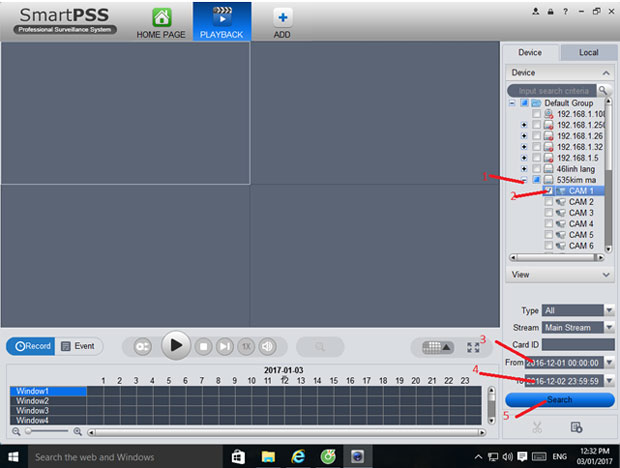This screenshot has height=468, width=620.
Task: Check the CAM 2 checkbox
Action: click(x=548, y=202)
